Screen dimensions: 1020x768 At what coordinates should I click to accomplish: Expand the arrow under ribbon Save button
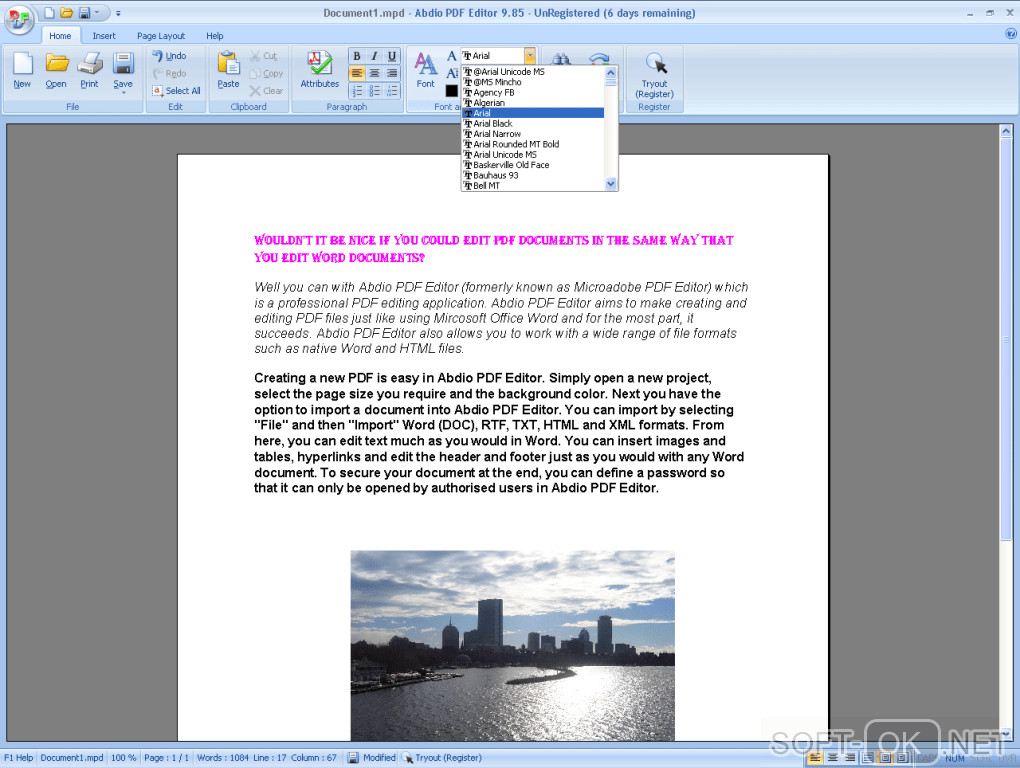coord(123,93)
